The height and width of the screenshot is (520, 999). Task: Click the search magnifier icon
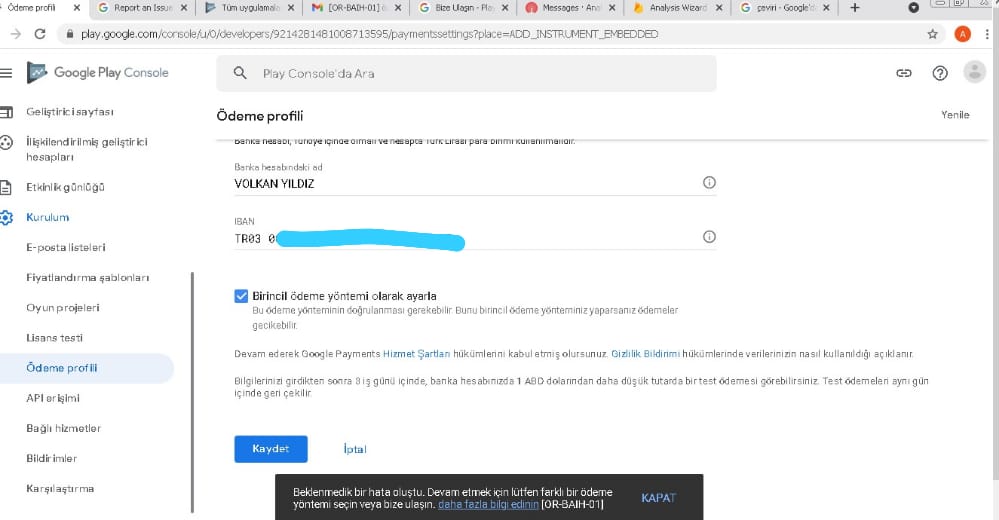(240, 73)
